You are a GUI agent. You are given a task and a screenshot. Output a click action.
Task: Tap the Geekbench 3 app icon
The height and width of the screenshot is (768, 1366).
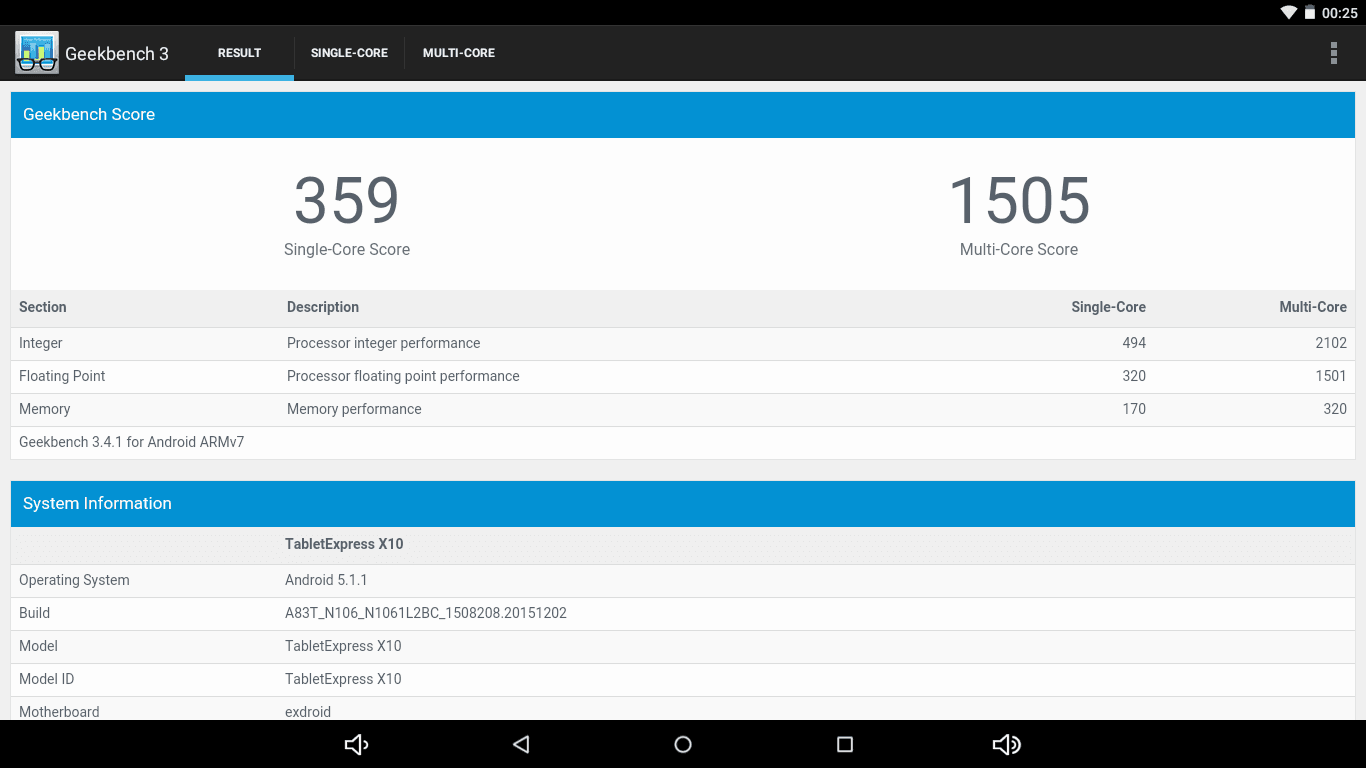[x=37, y=53]
